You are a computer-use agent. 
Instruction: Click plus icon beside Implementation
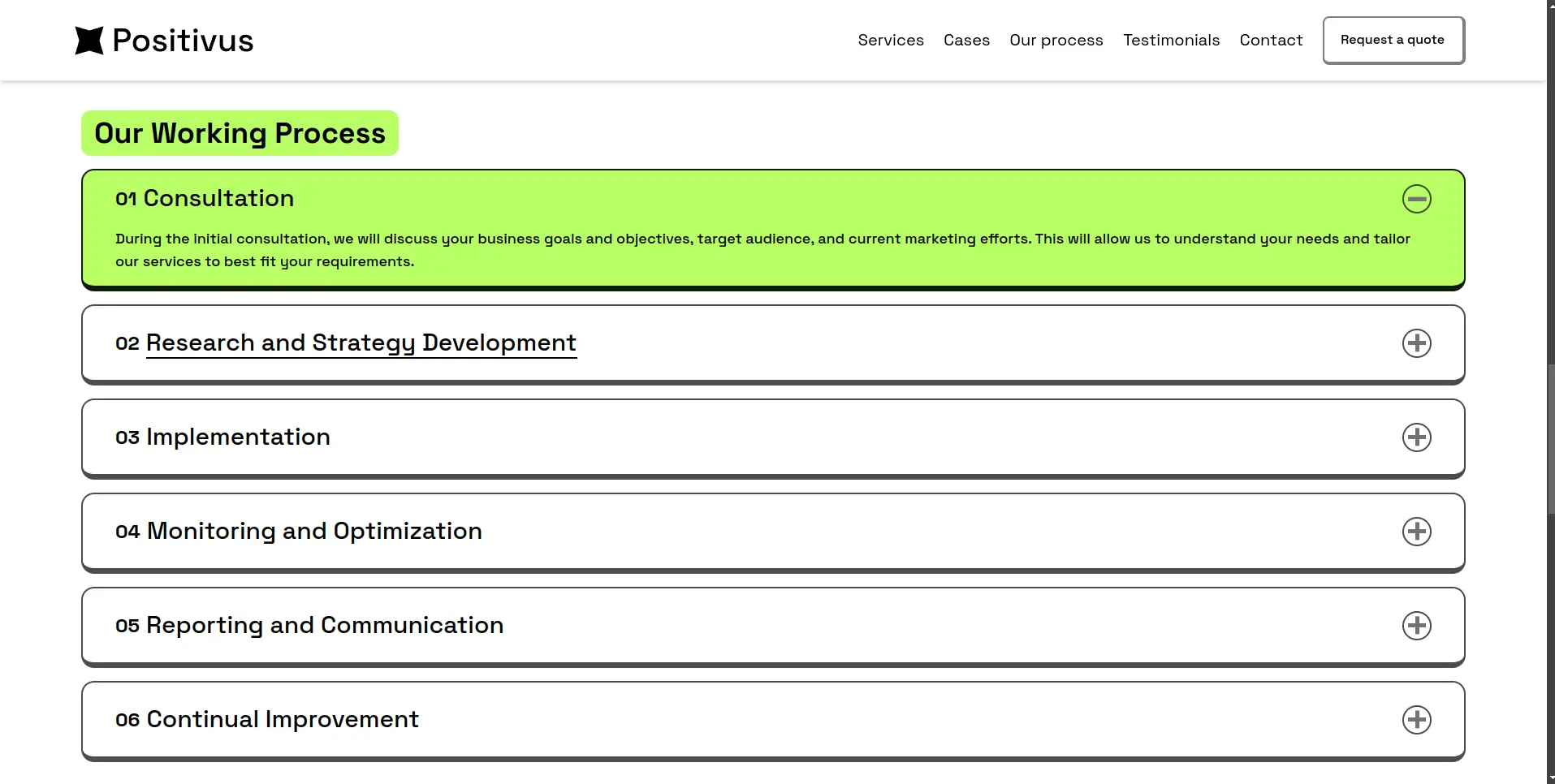coord(1416,437)
